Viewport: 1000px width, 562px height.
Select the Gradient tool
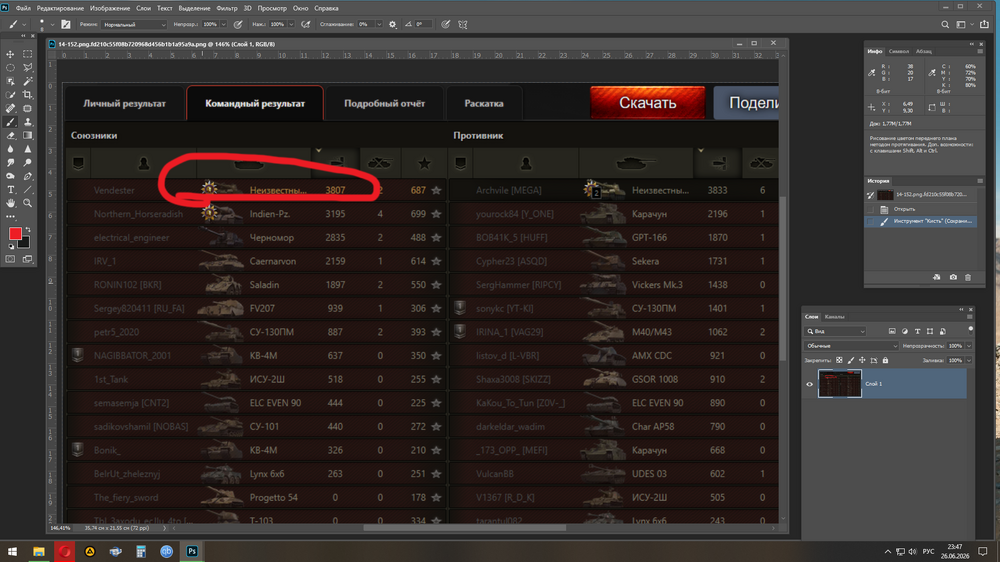[x=27, y=135]
